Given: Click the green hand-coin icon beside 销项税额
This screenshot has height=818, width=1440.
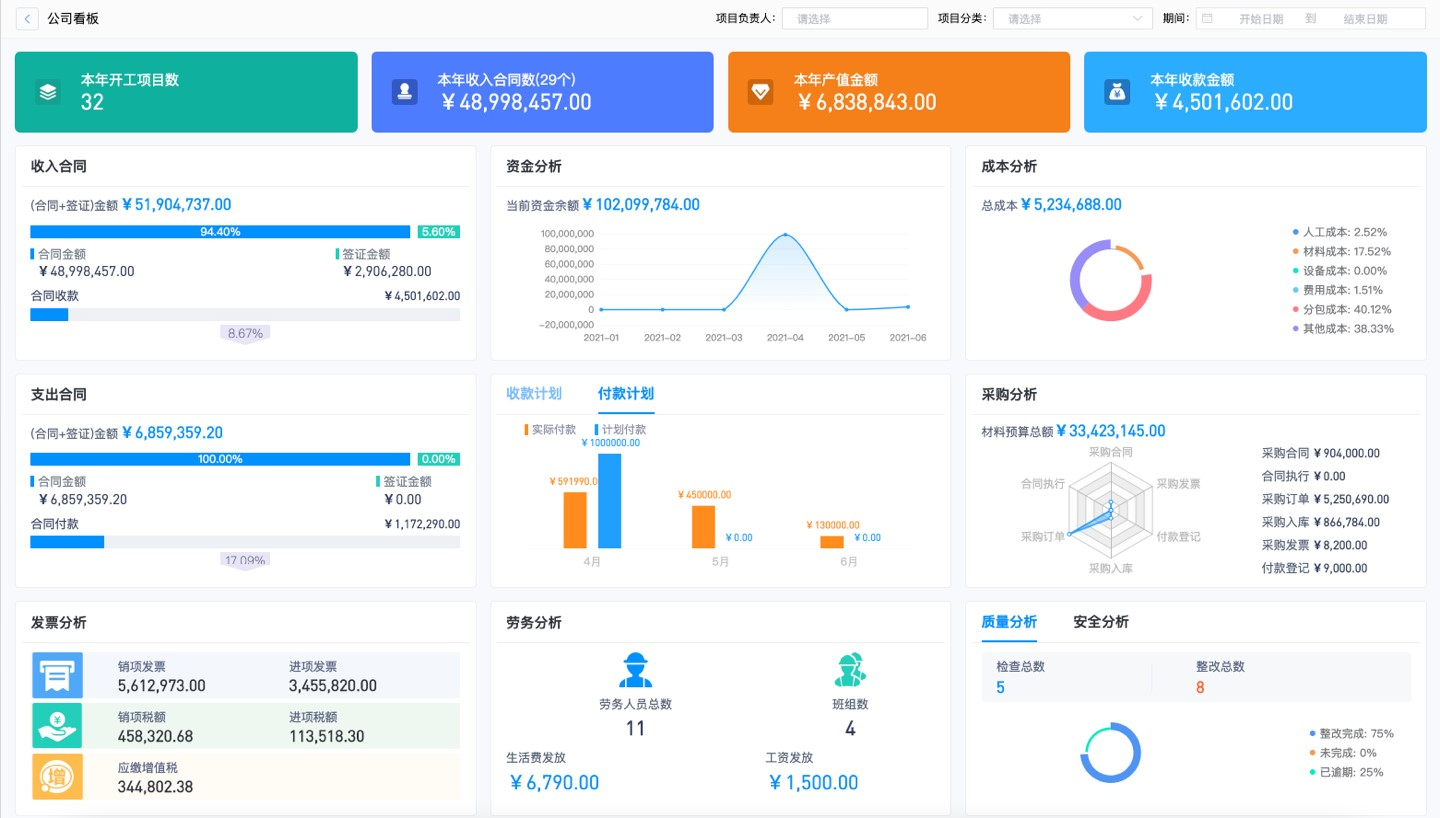Looking at the screenshot, I should click(x=57, y=725).
